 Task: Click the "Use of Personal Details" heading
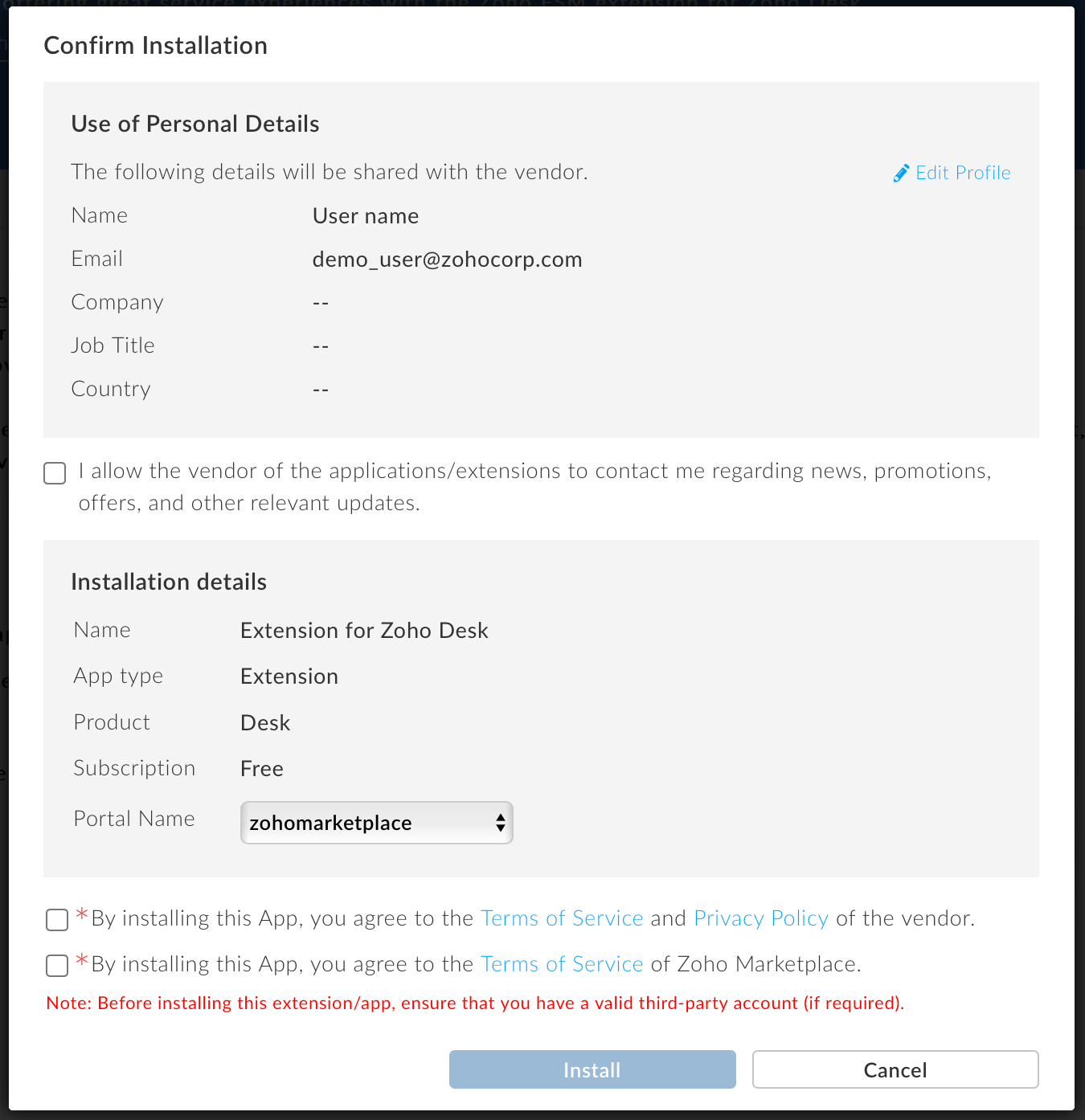pos(195,124)
